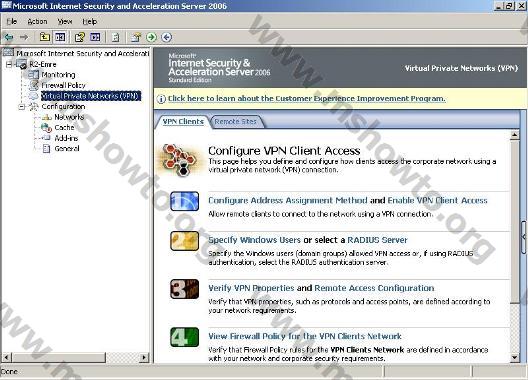
Task: Click the Add-ins node icon
Action: pyautogui.click(x=46, y=138)
